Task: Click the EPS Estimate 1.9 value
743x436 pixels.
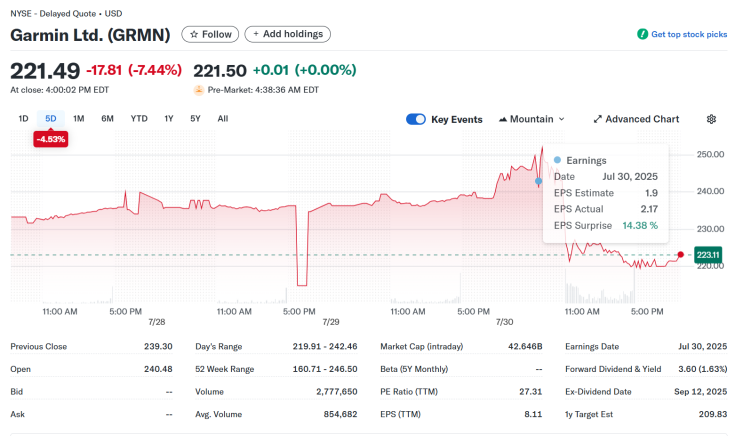Action: pyautogui.click(x=651, y=193)
